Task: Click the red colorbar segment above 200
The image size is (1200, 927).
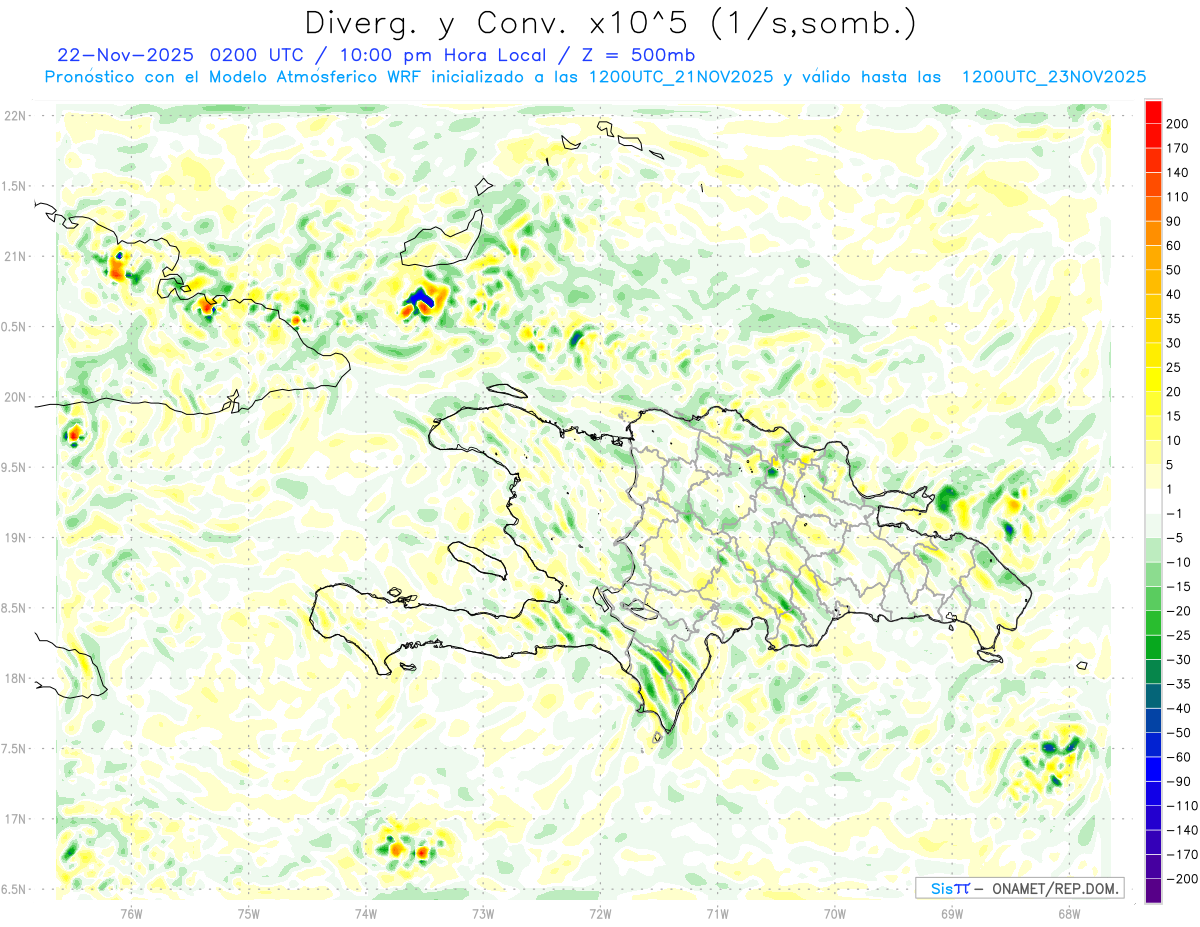Action: (x=1153, y=111)
